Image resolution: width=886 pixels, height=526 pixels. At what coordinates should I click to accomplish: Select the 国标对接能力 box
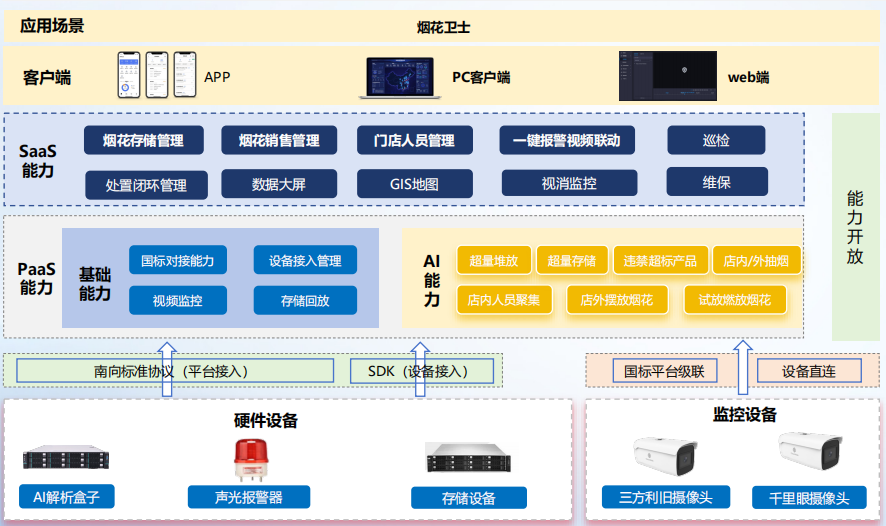(x=178, y=261)
